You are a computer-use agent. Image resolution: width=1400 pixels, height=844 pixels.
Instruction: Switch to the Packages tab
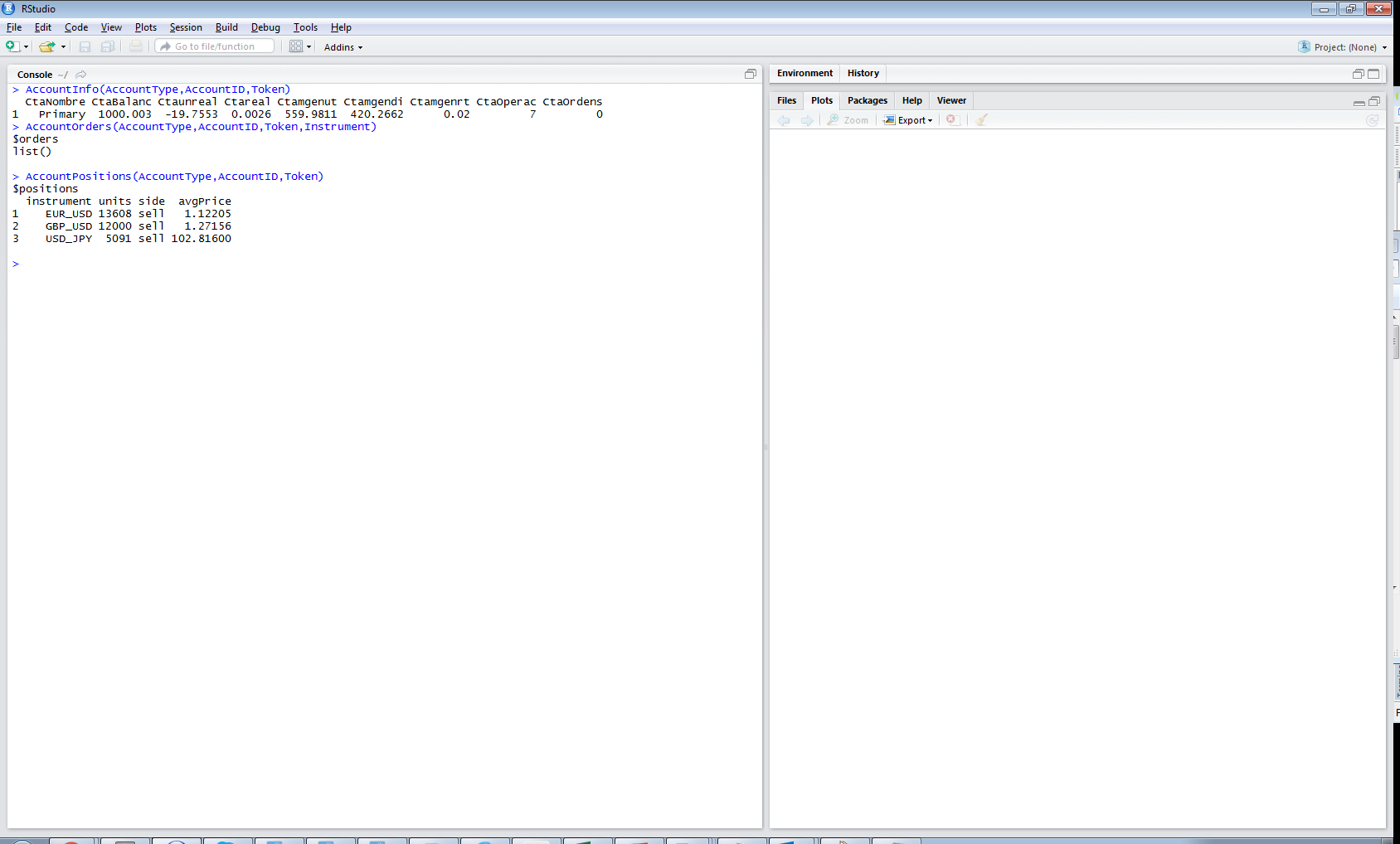868,100
